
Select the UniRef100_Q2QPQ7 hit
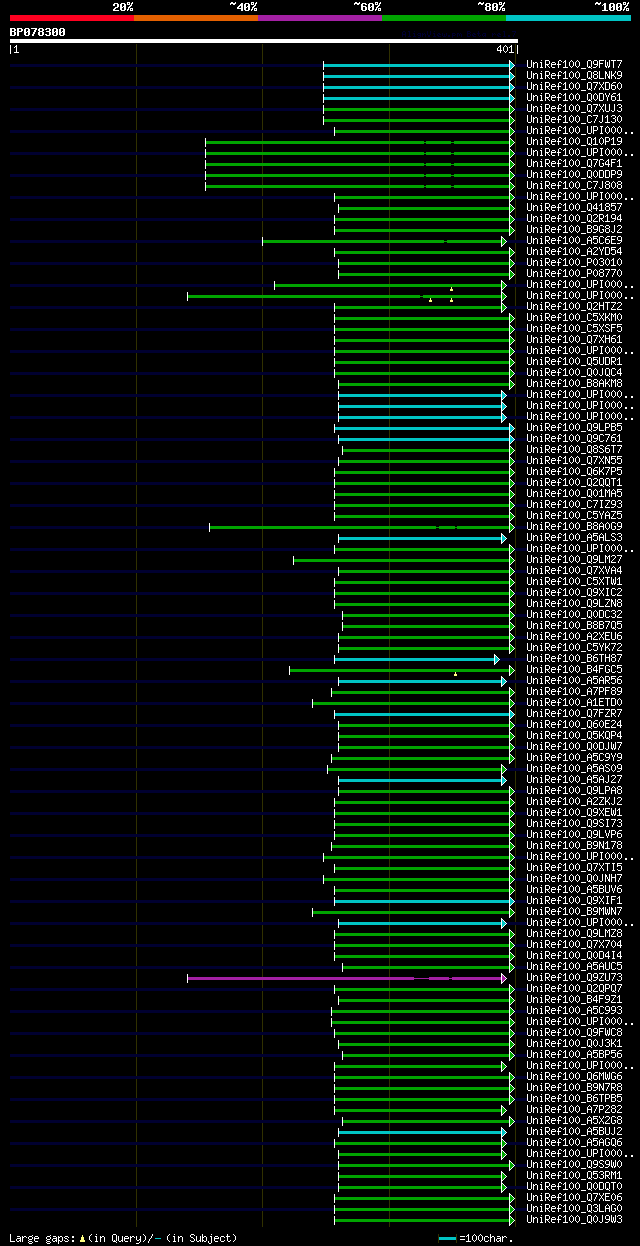574,988
